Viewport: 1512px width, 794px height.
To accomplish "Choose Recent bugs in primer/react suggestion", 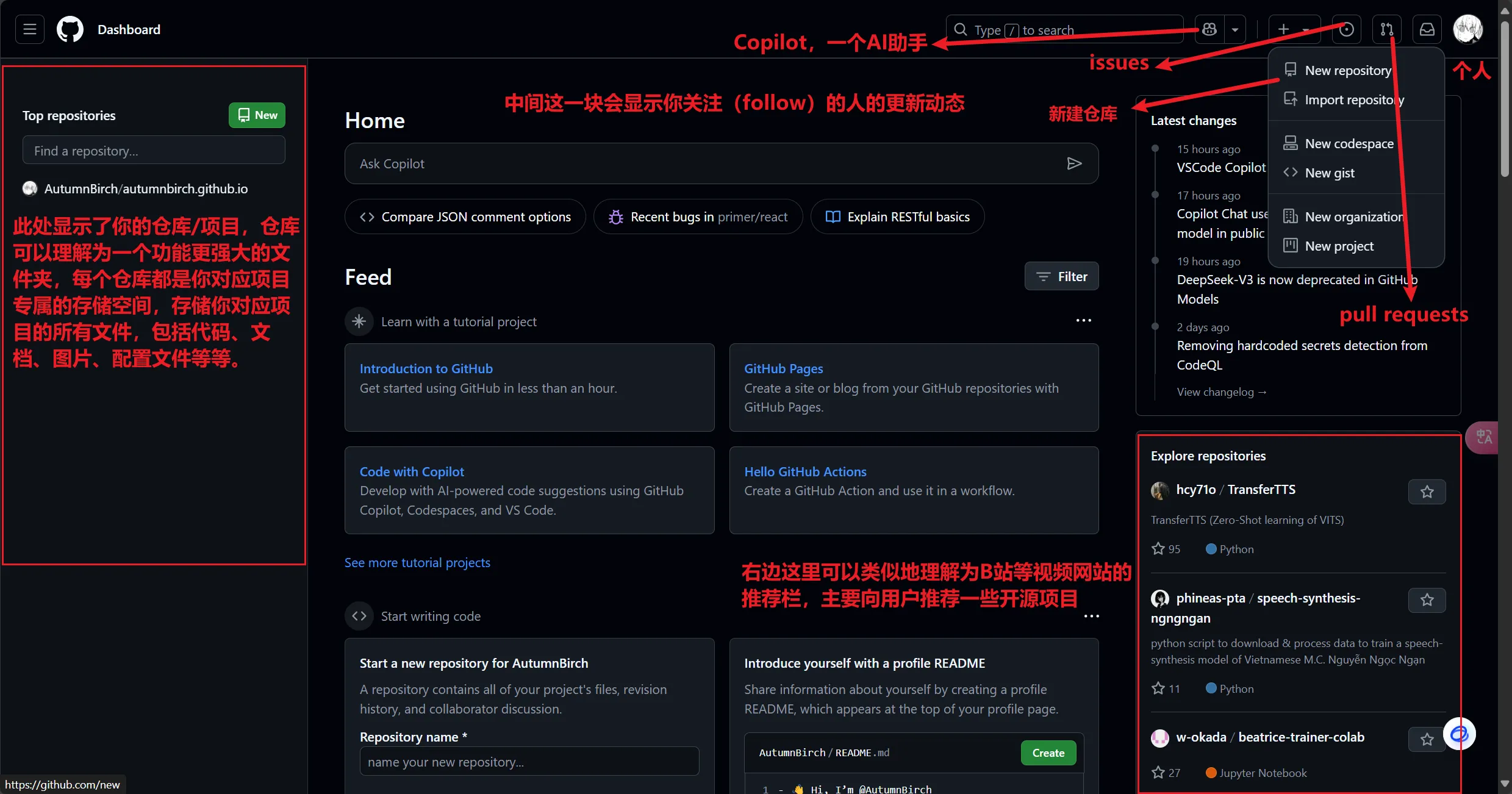I will tap(698, 216).
